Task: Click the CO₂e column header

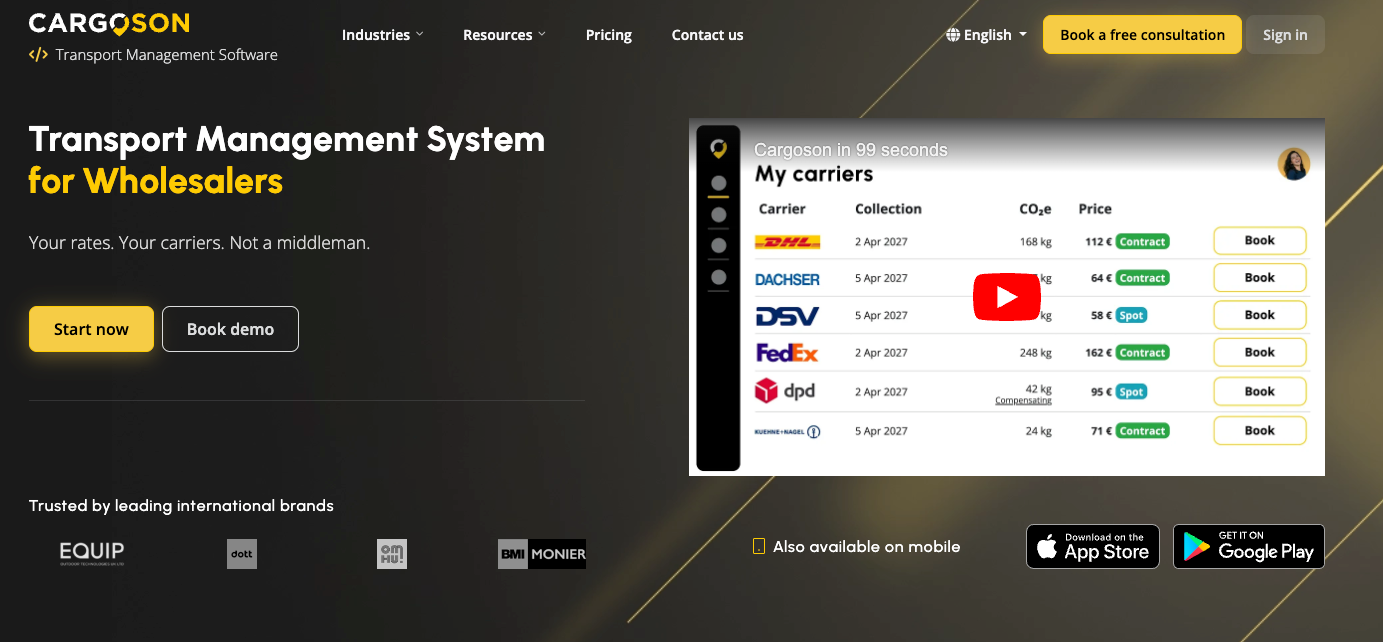Action: (1035, 209)
